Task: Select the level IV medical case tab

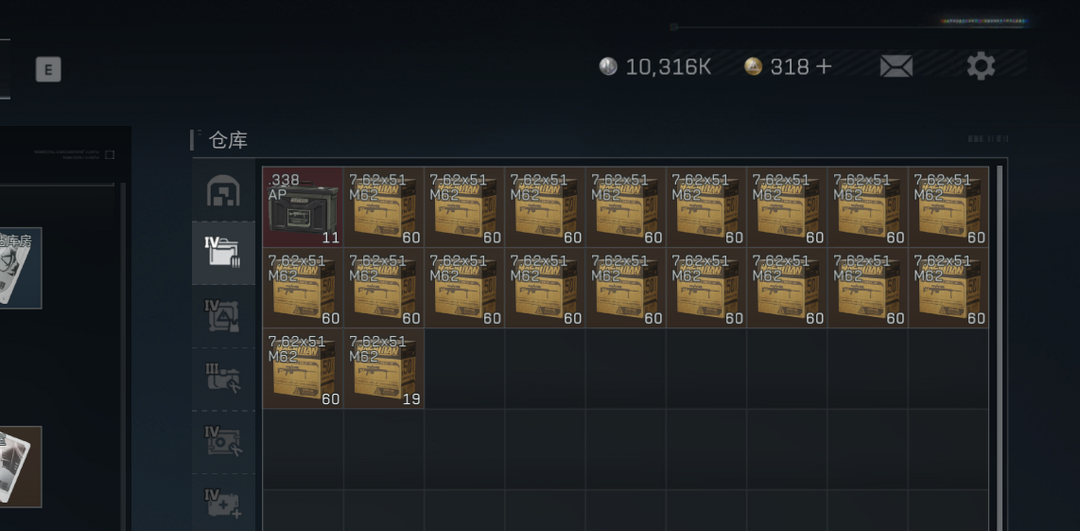Action: click(x=223, y=503)
